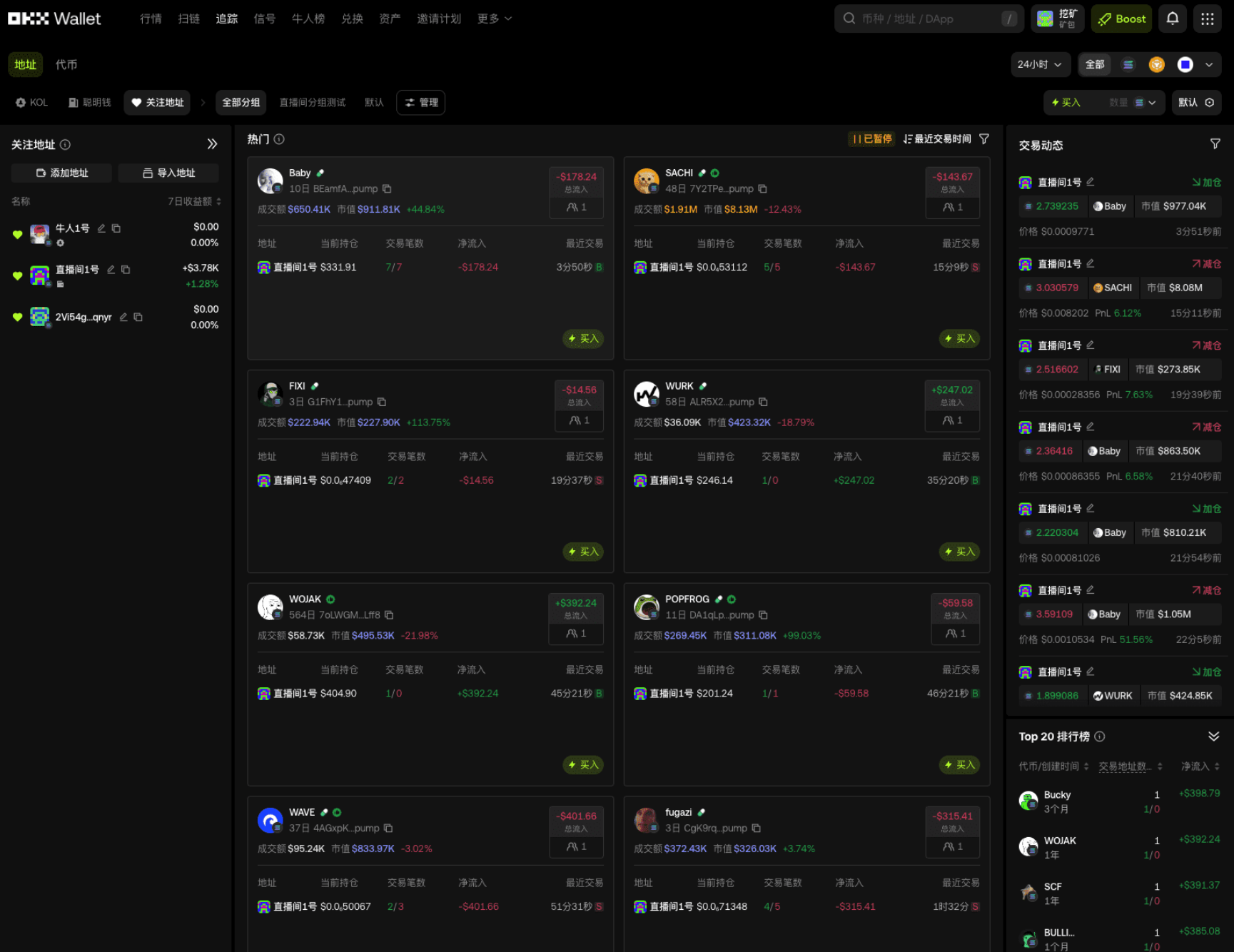This screenshot has width=1234, height=952.
Task: Open the 默认 preset settings
Action: (1196, 103)
